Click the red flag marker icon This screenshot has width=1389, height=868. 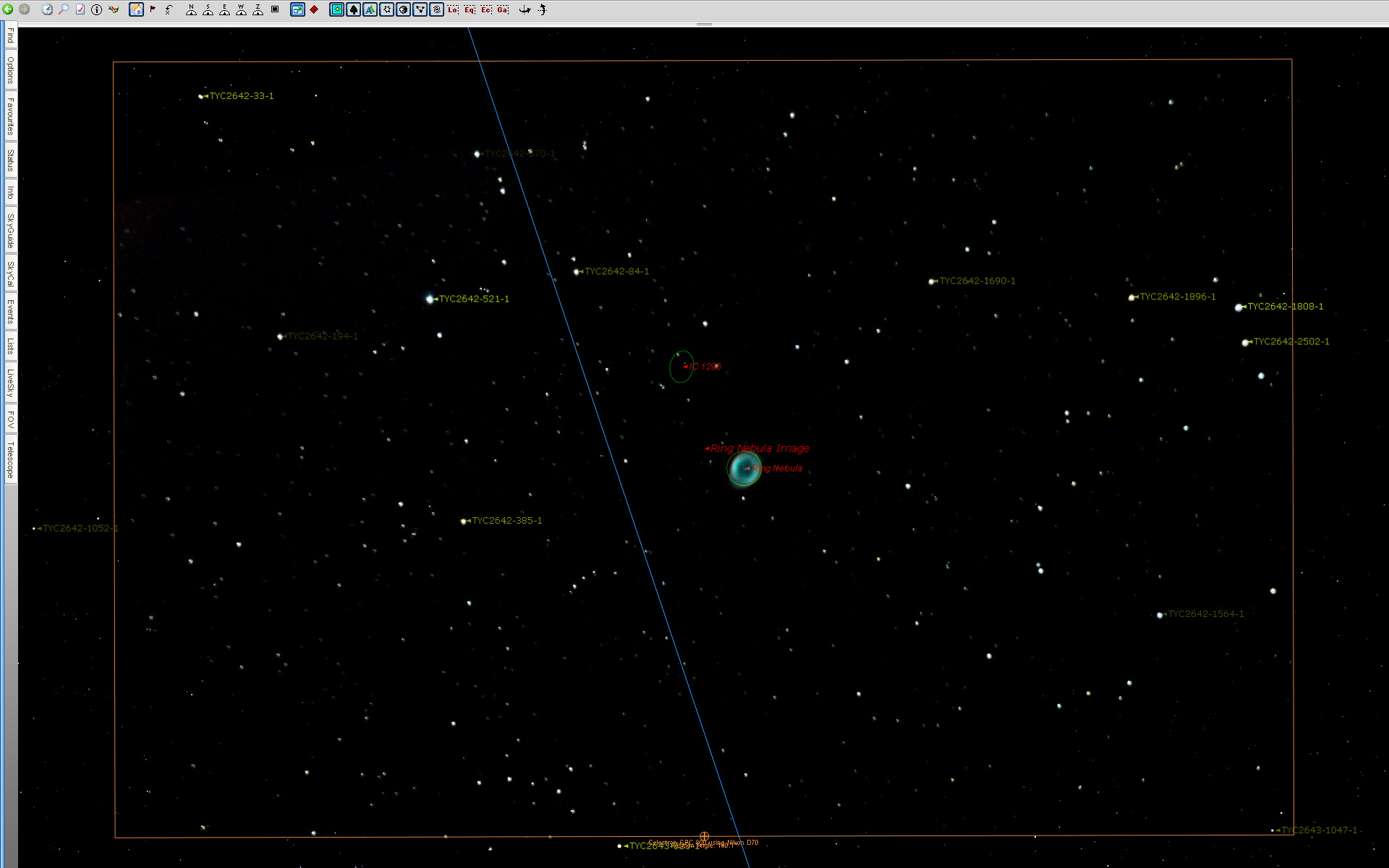tap(153, 9)
